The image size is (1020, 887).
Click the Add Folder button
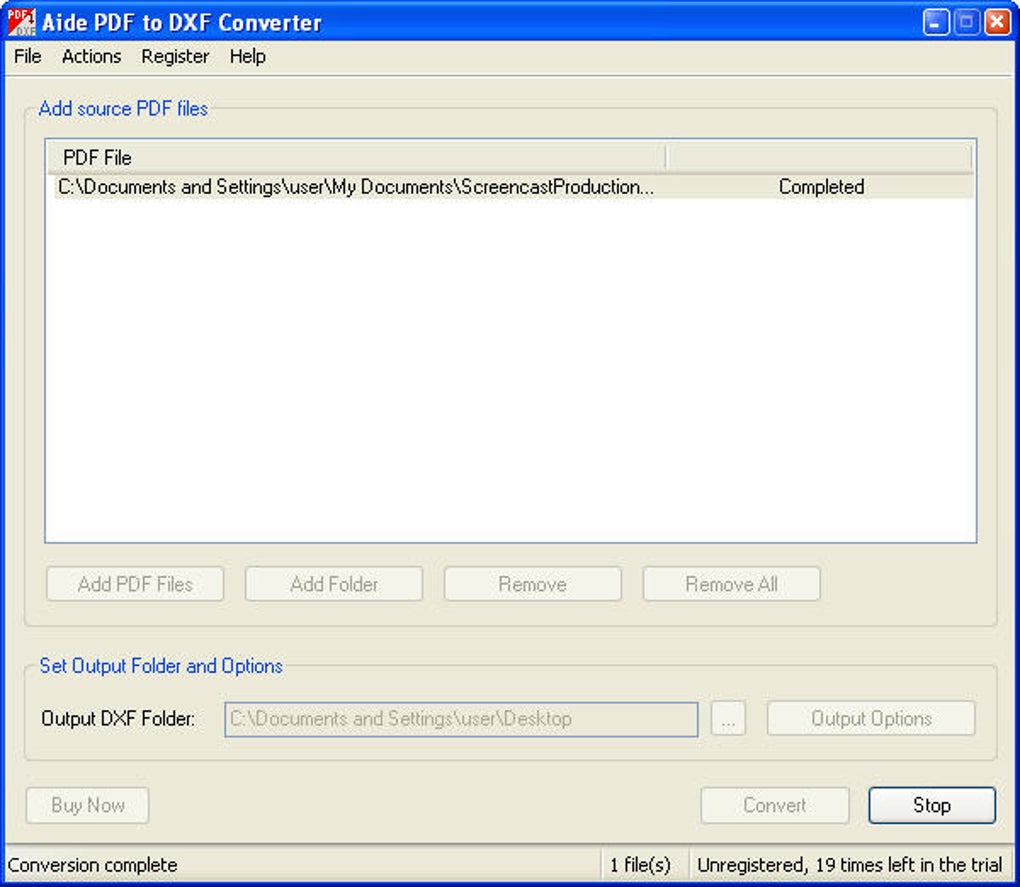pyautogui.click(x=334, y=584)
